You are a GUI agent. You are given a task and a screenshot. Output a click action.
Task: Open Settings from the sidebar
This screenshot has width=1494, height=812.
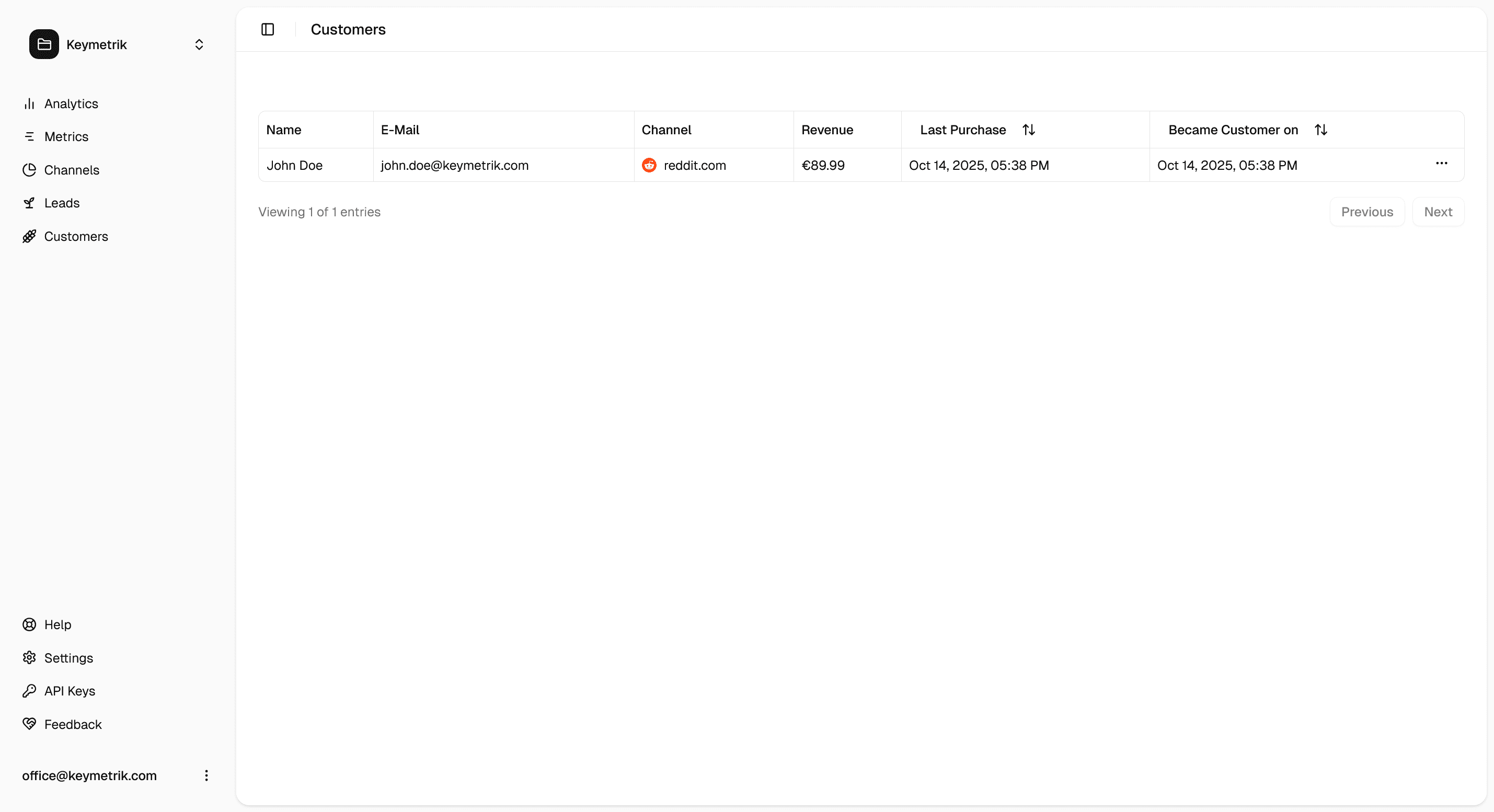click(x=68, y=658)
